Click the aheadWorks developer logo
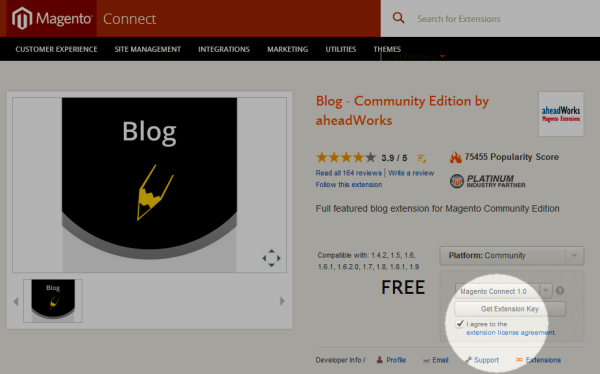 point(561,114)
